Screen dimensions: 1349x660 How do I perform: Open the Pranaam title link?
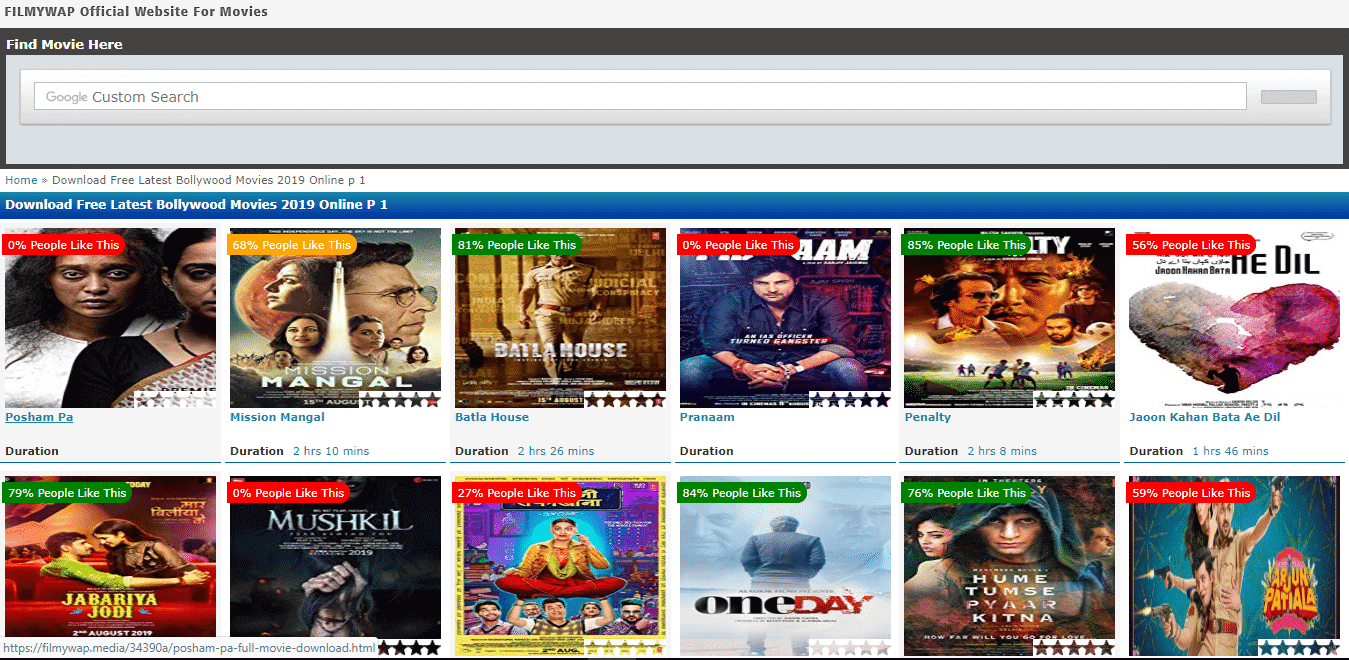[707, 417]
